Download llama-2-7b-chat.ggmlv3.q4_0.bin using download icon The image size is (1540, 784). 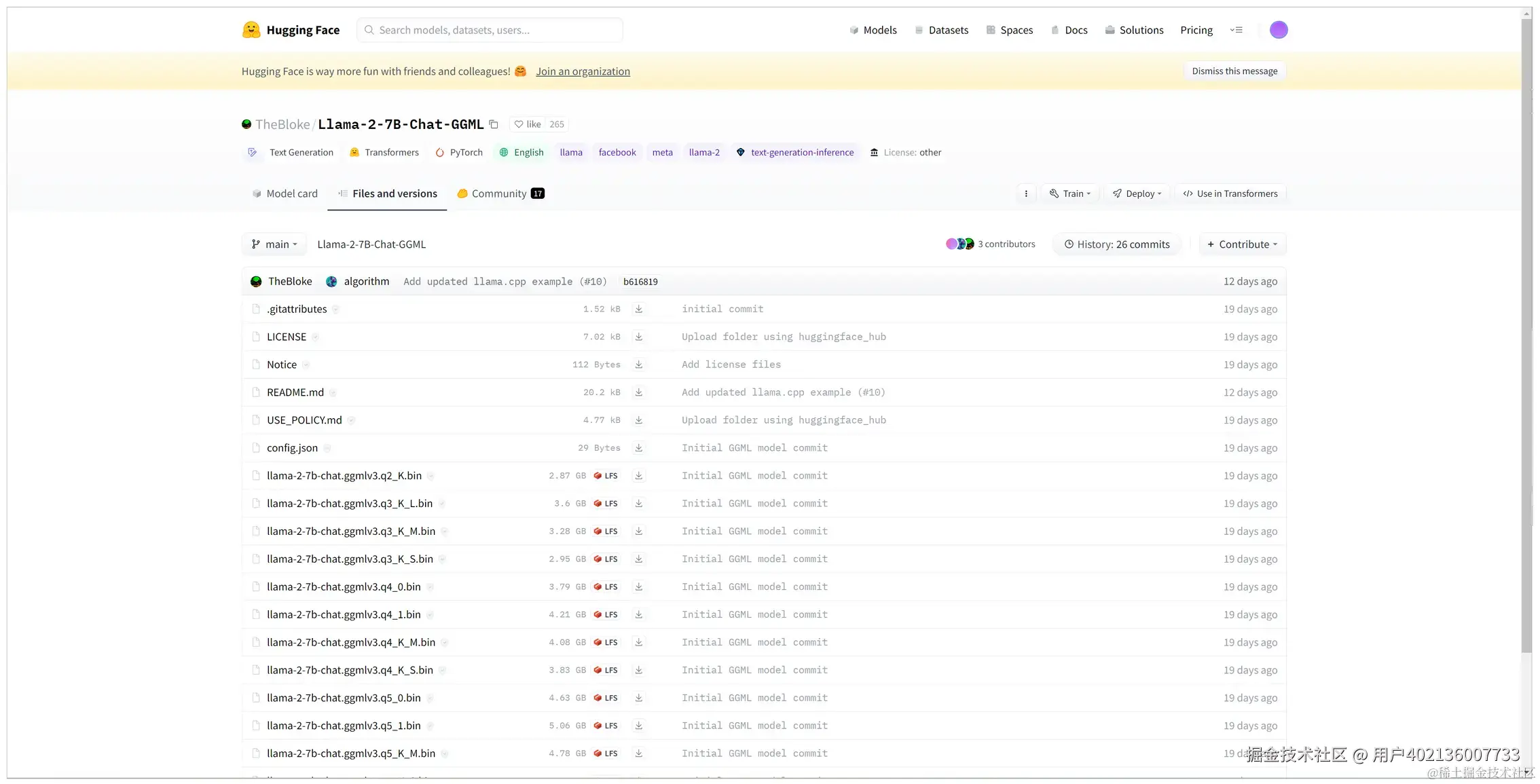(638, 586)
